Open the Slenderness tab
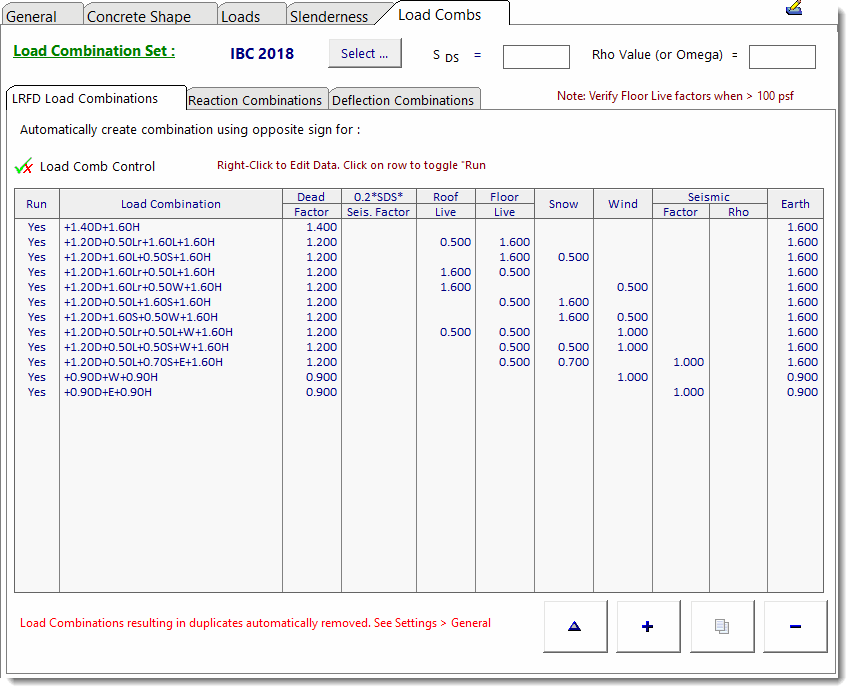Image resolution: width=853 pixels, height=693 pixels. click(x=328, y=16)
